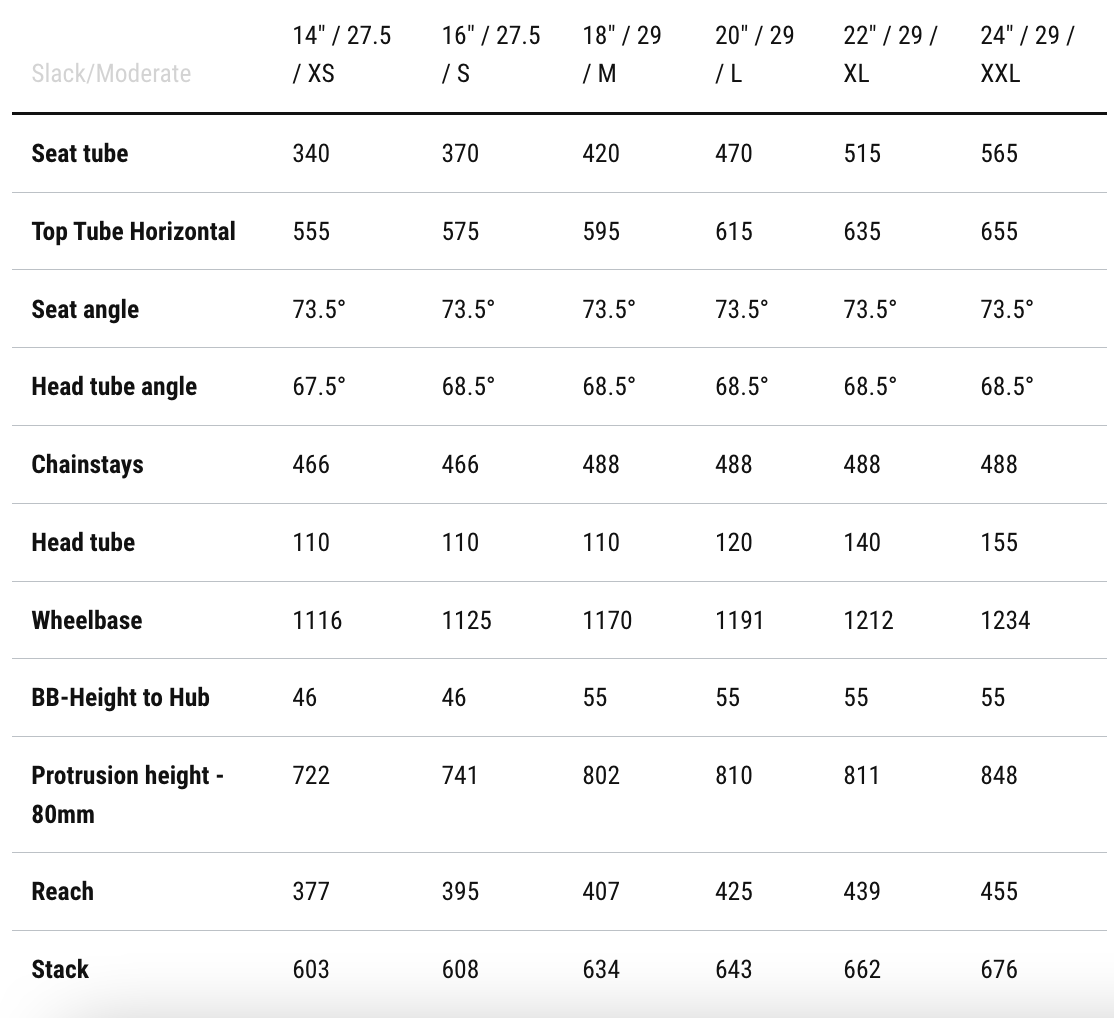
Task: Click the BB-Height to Hub row label
Action: [121, 697]
